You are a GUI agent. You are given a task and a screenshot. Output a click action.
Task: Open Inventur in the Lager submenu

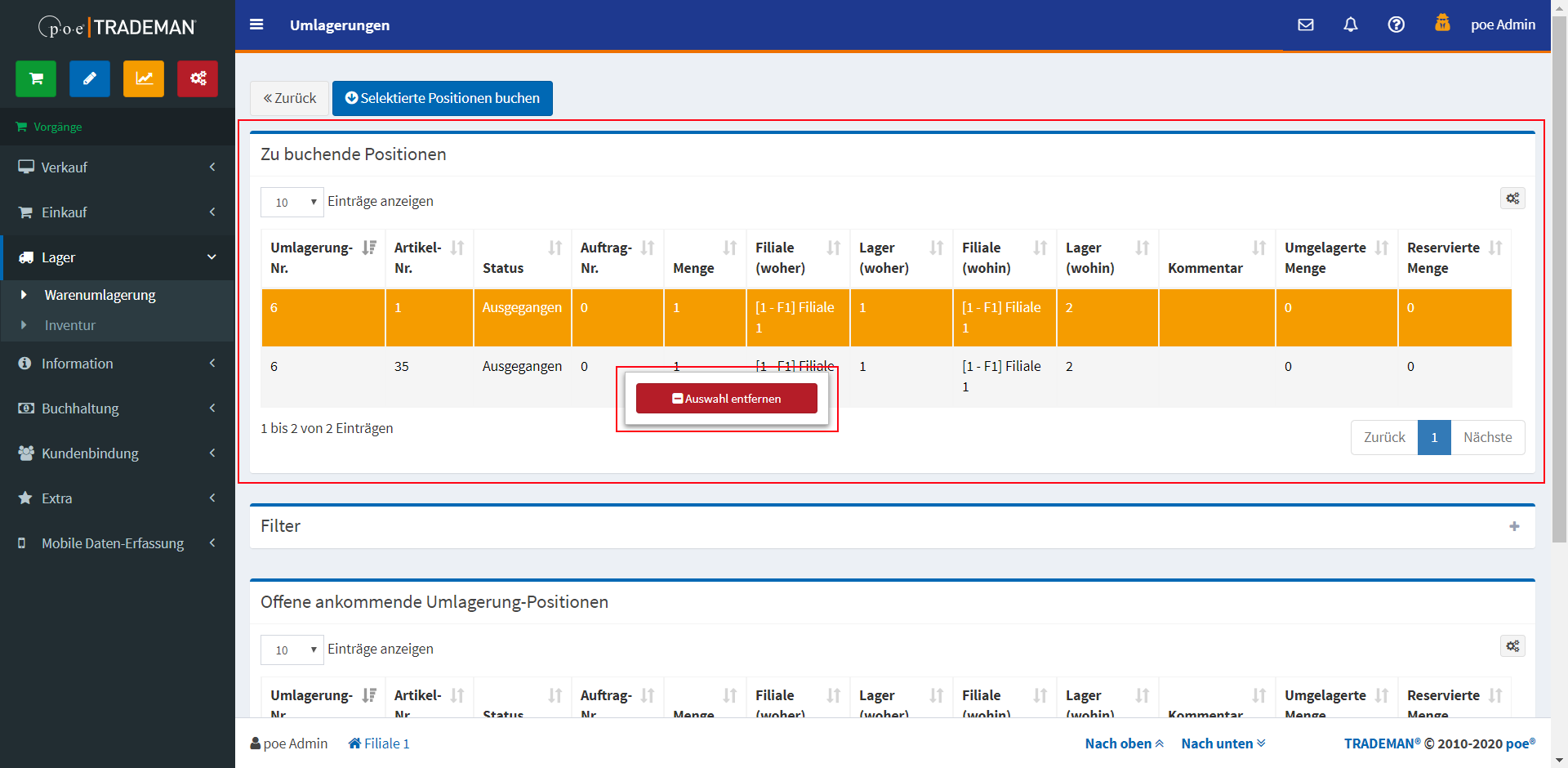(x=70, y=325)
